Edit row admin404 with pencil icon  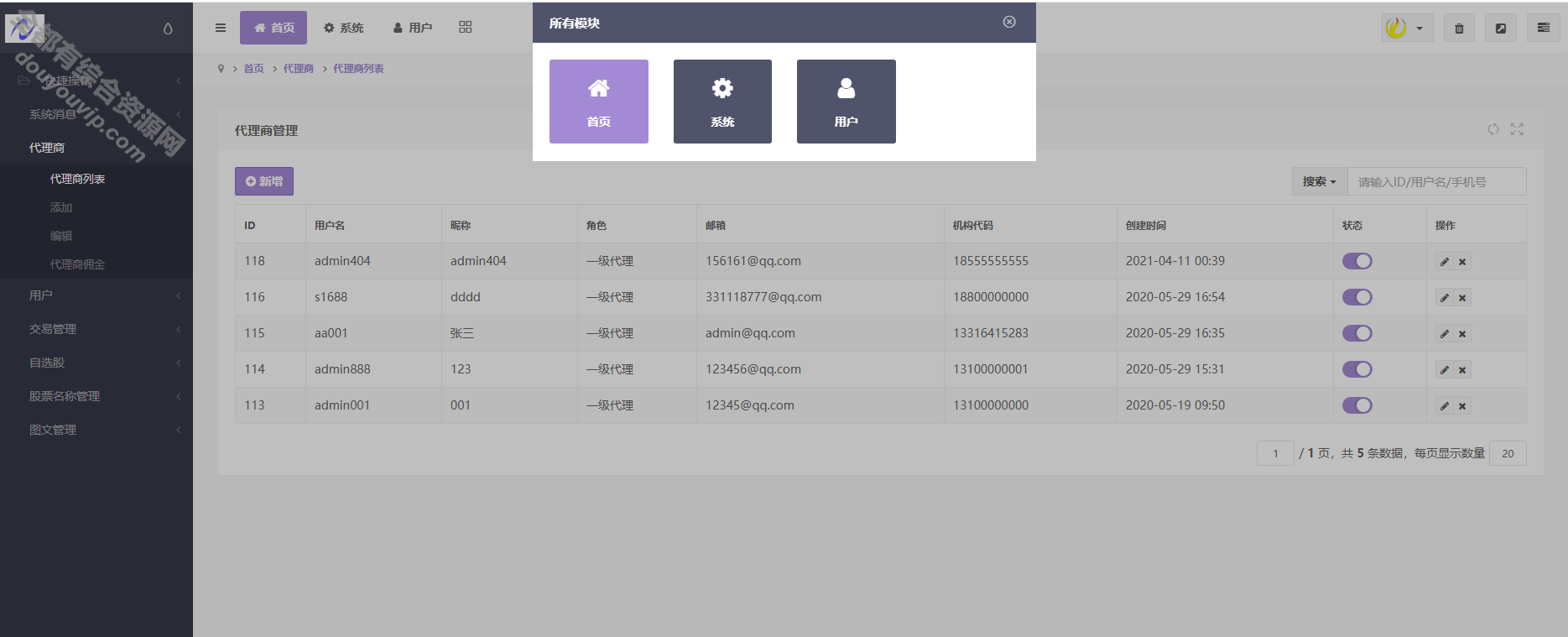tap(1444, 262)
